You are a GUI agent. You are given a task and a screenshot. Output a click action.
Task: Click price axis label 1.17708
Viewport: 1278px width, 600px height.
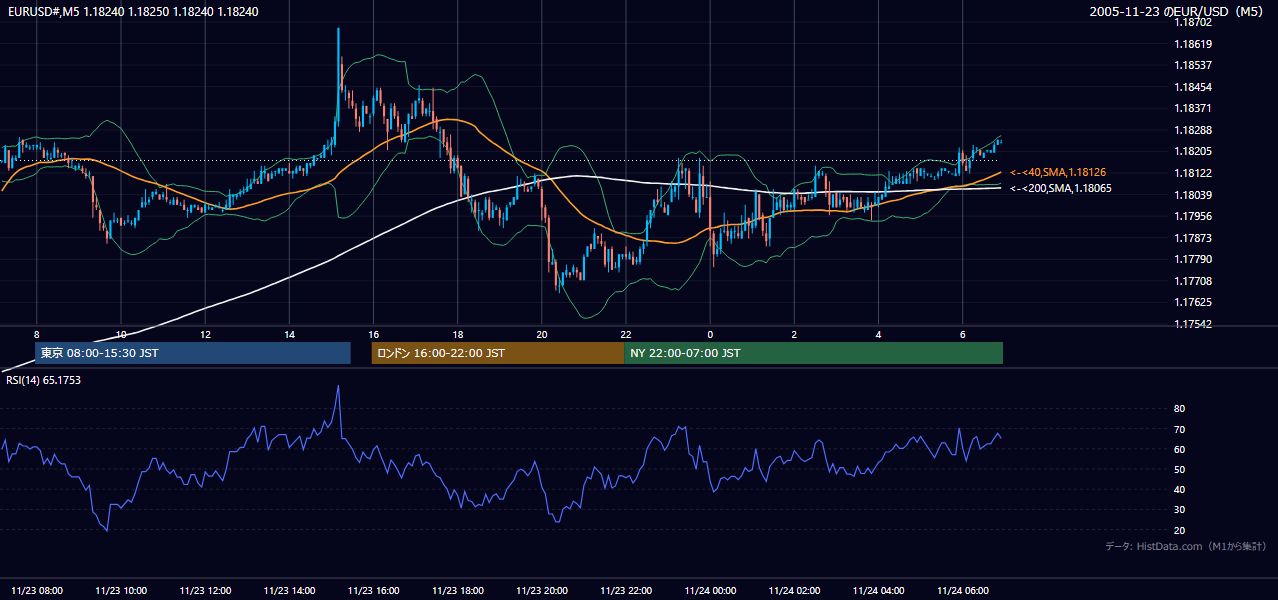1193,281
